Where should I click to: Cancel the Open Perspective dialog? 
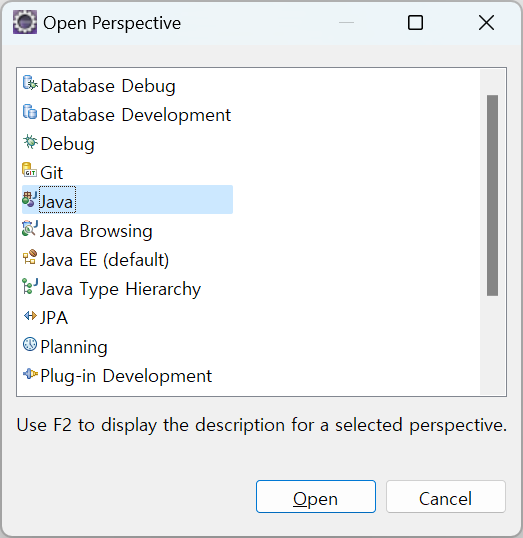pos(445,496)
